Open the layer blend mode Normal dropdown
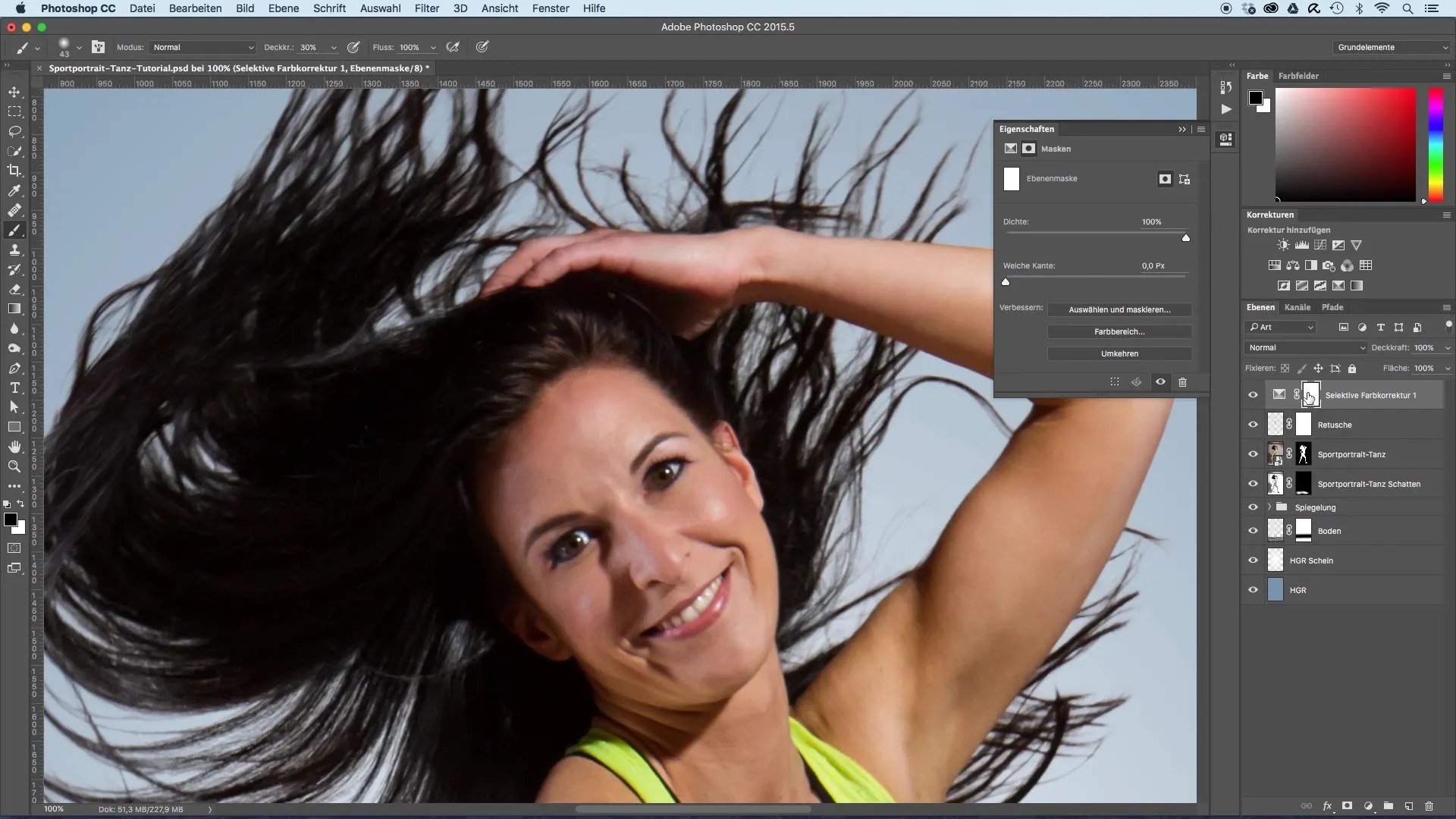 (1306, 348)
